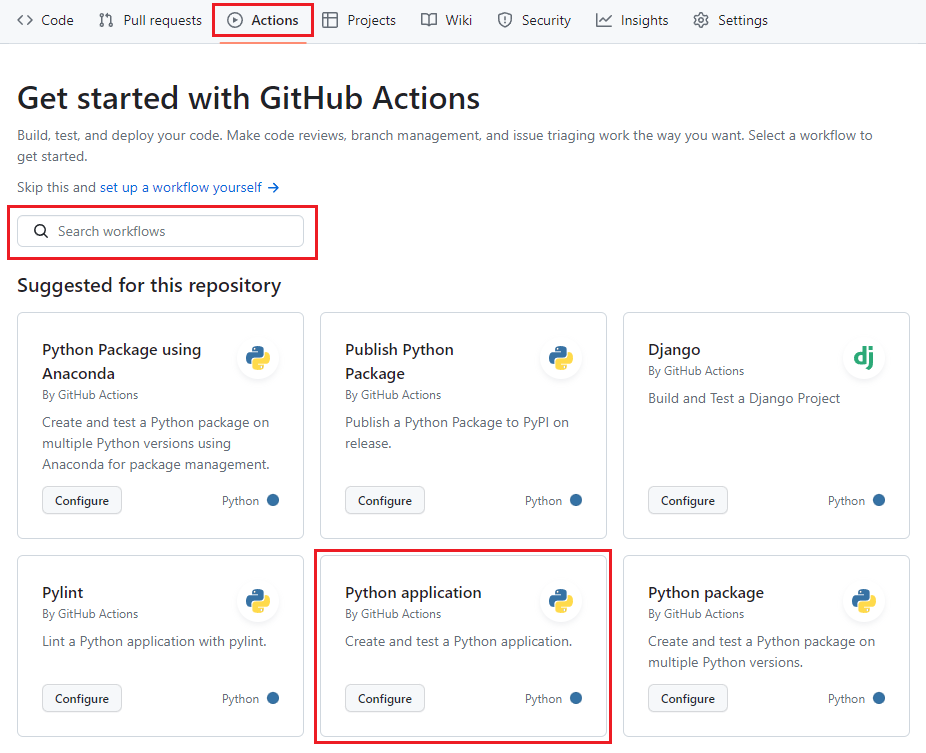Go to the Wiki tab
Image resolution: width=926 pixels, height=753 pixels.
tap(446, 20)
